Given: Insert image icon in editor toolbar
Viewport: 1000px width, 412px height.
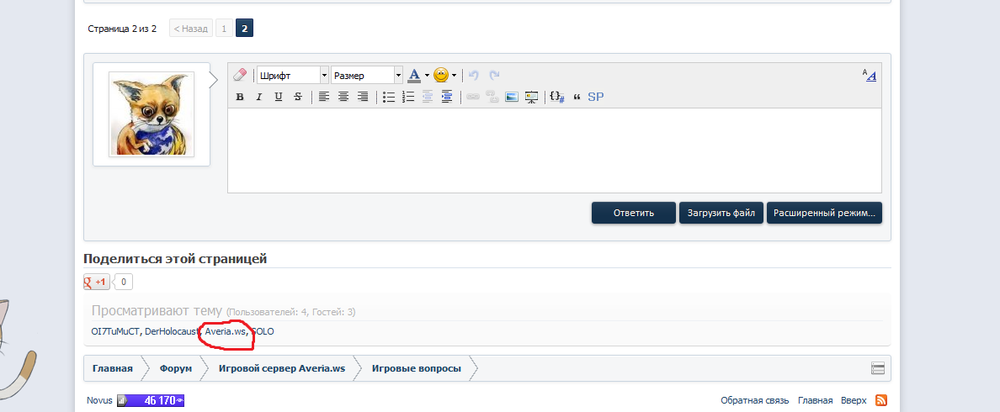Looking at the screenshot, I should 511,97.
